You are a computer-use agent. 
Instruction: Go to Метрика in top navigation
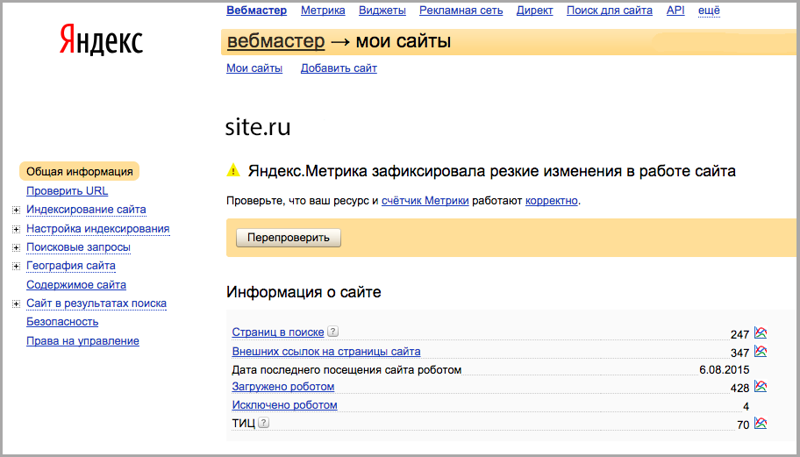coord(323,10)
